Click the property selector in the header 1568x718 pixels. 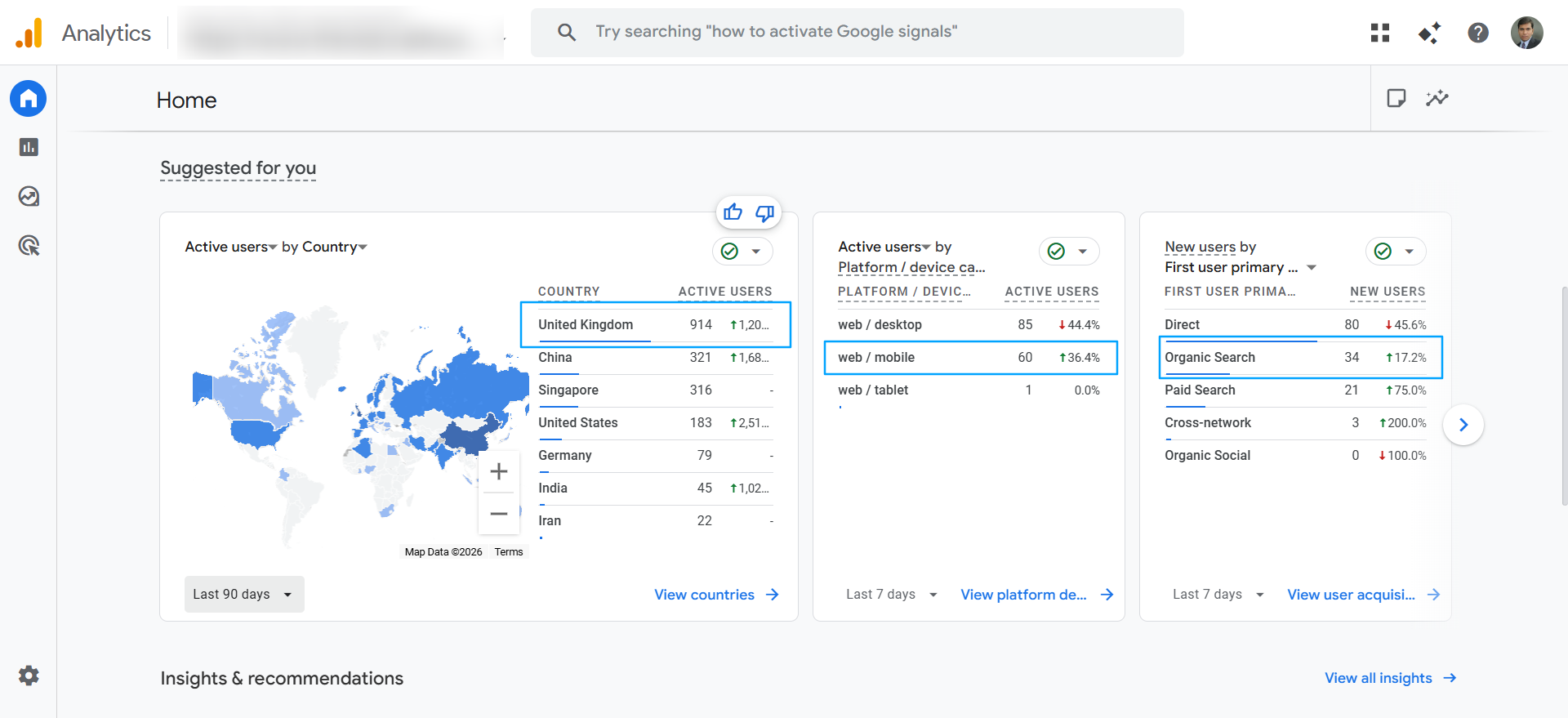(x=341, y=33)
